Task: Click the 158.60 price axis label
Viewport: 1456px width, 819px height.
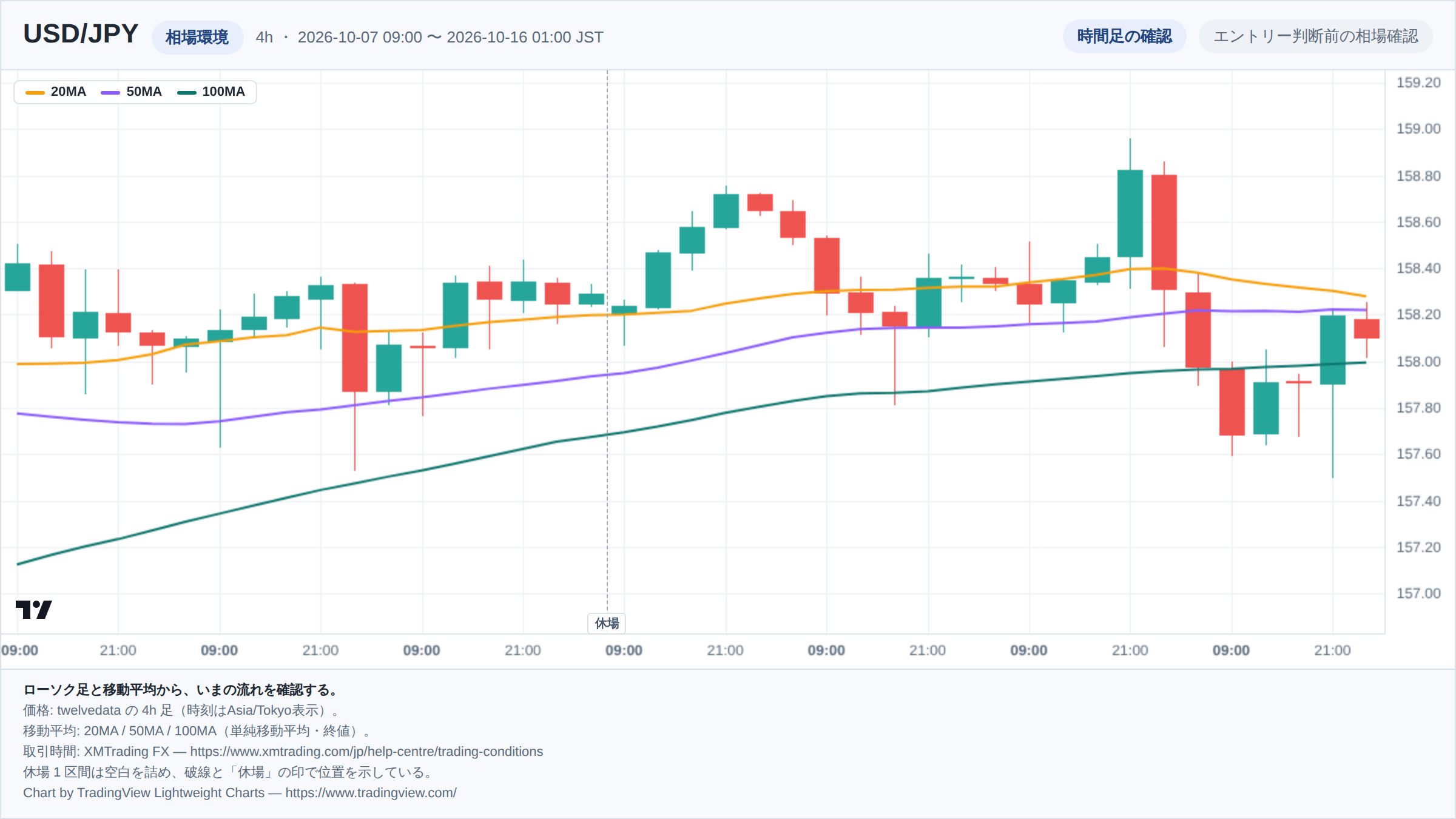Action: tap(1418, 222)
